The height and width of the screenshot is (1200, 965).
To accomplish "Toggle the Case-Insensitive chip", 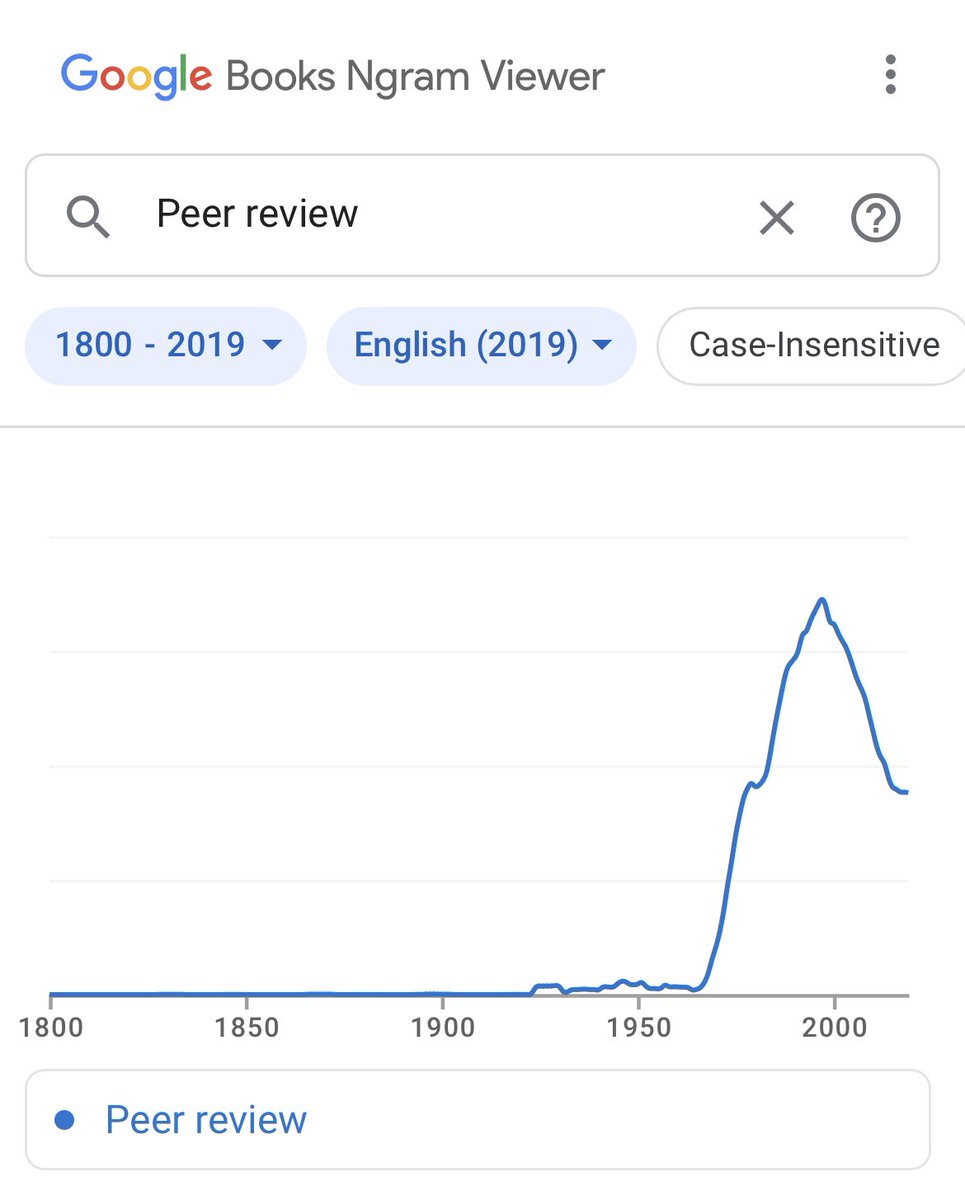I will point(813,345).
